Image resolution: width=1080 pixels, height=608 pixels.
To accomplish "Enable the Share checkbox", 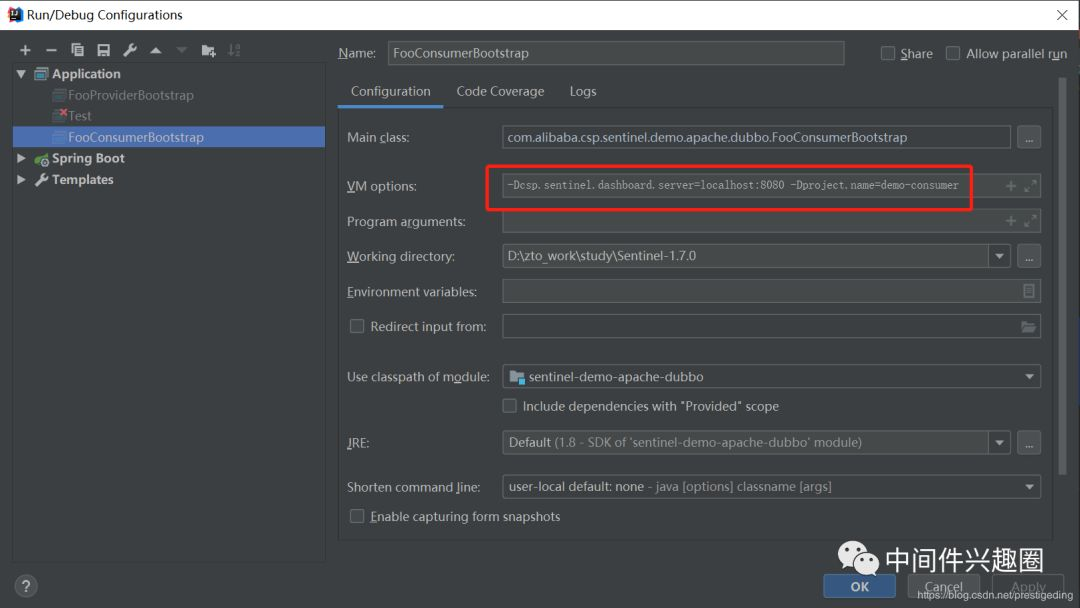I will (888, 54).
